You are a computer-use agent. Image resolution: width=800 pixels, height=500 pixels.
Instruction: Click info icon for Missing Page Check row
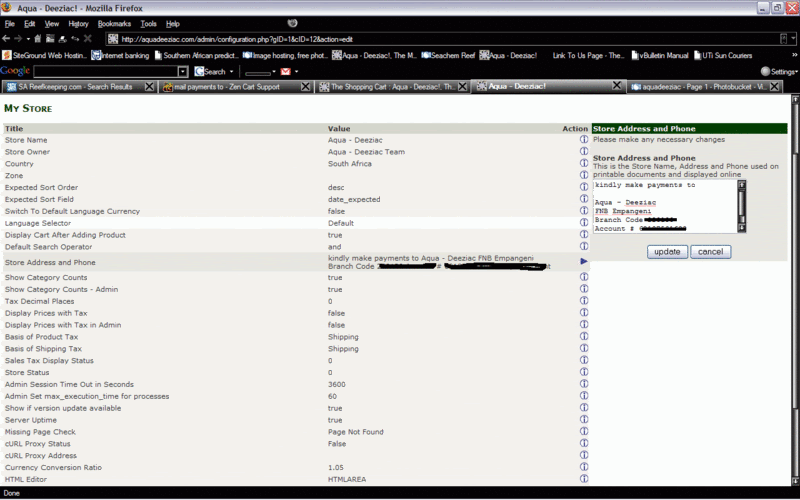(x=584, y=431)
